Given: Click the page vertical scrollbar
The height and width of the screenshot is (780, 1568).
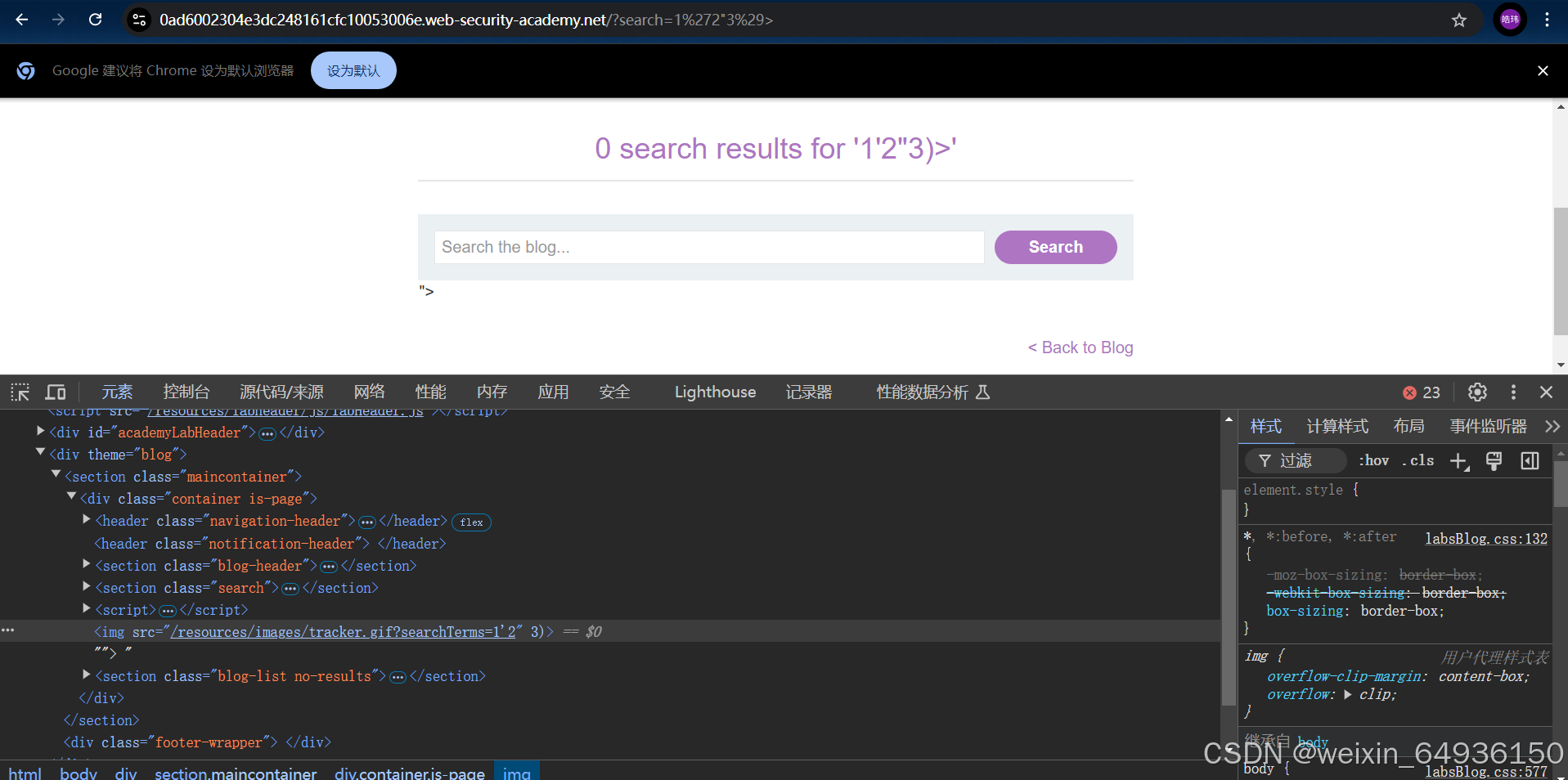Looking at the screenshot, I should tap(1561, 271).
